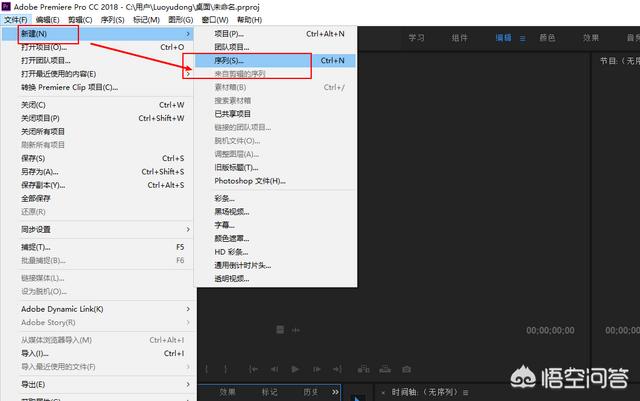Step forward one frame in source monitor
Screen dimensions: 640x401
317,369
